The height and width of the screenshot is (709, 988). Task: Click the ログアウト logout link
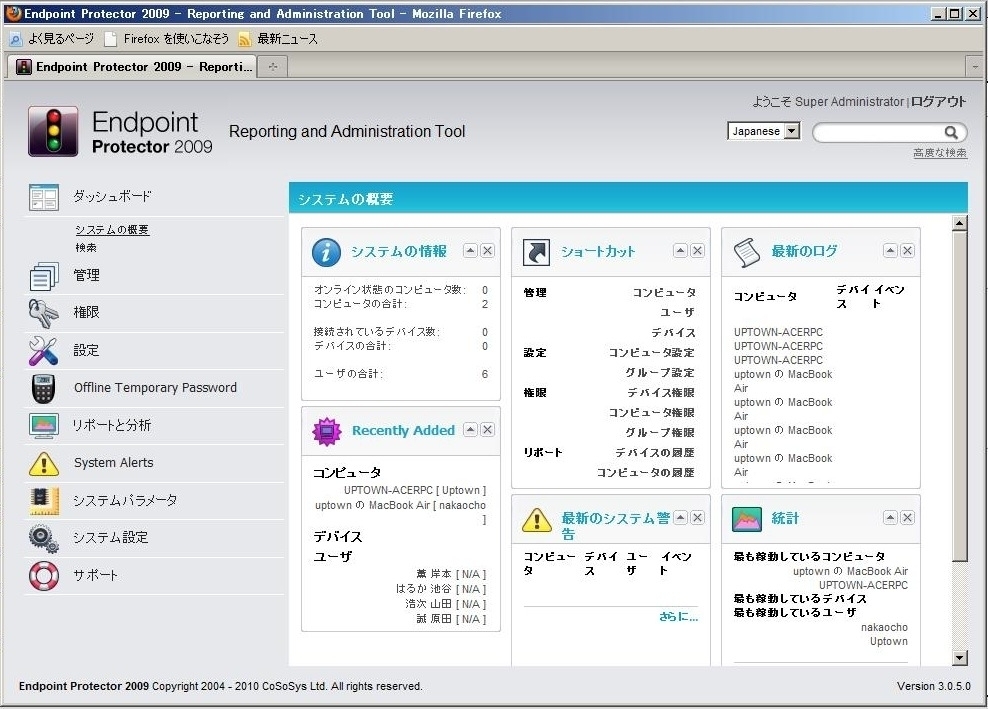[938, 102]
